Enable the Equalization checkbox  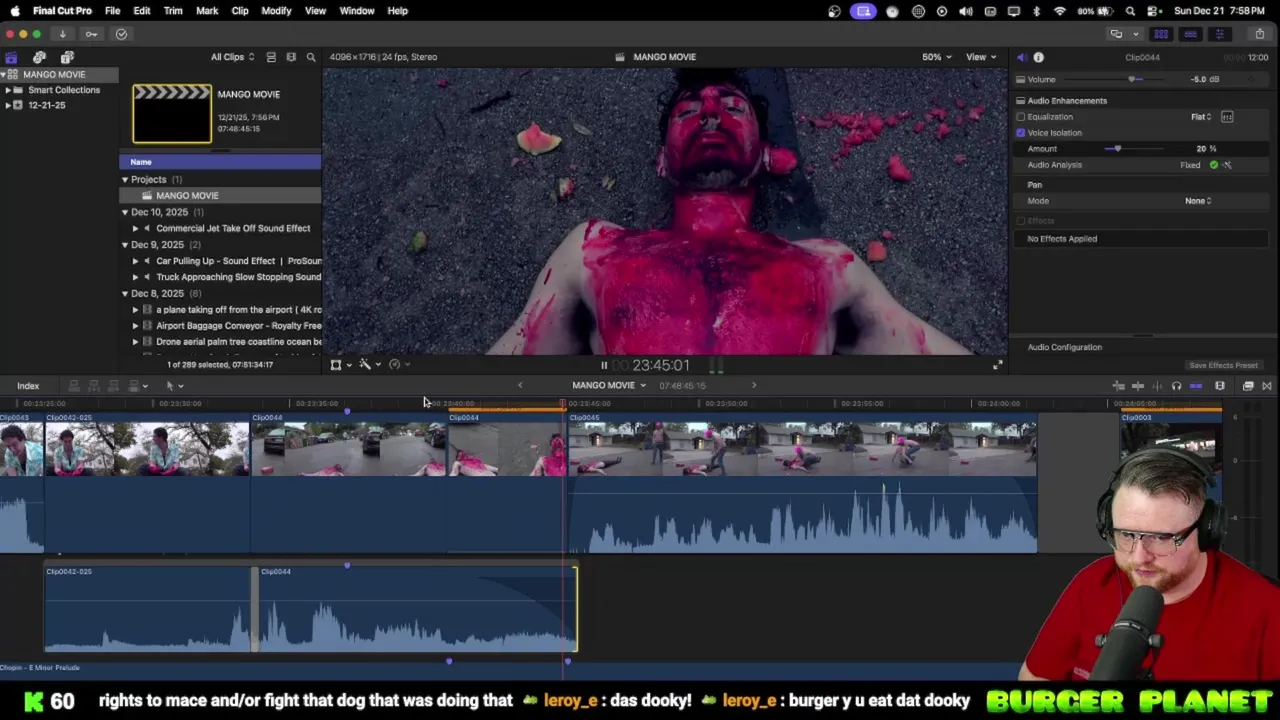tap(1021, 117)
